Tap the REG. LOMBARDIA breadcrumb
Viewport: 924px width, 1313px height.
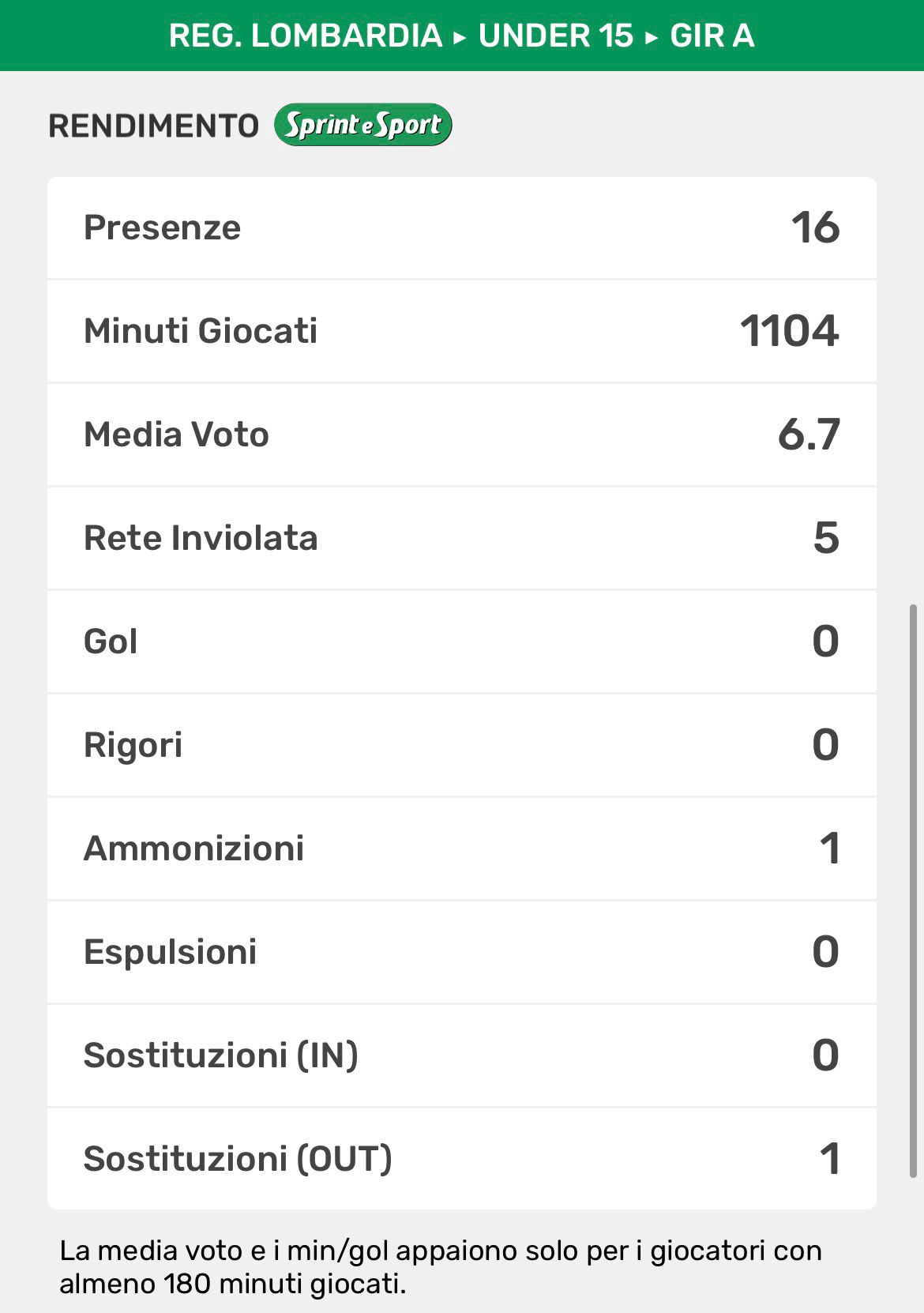pyautogui.click(x=306, y=36)
